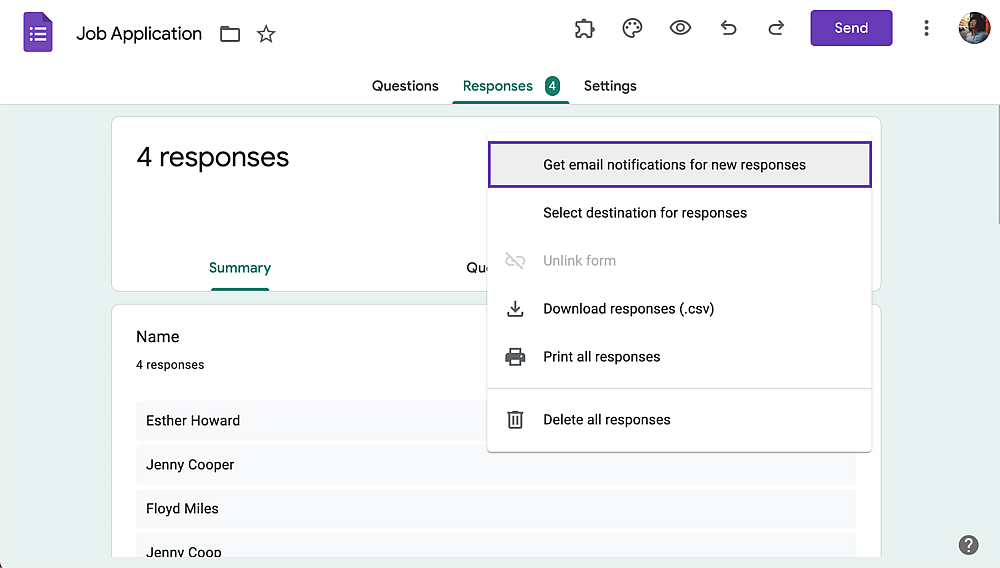The height and width of the screenshot is (568, 1000).
Task: Choose Delete all responses
Action: pos(680,419)
